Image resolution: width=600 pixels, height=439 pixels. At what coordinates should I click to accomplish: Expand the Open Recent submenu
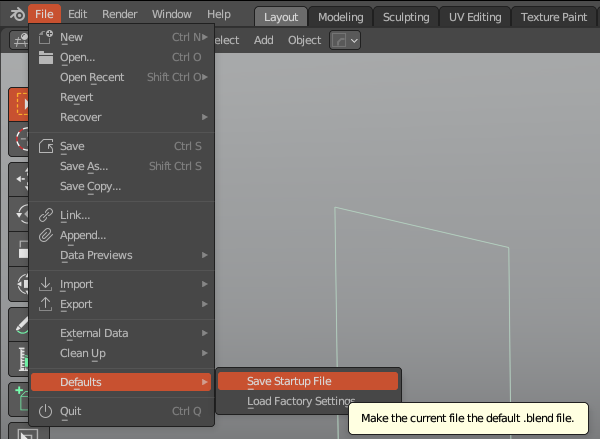121,77
